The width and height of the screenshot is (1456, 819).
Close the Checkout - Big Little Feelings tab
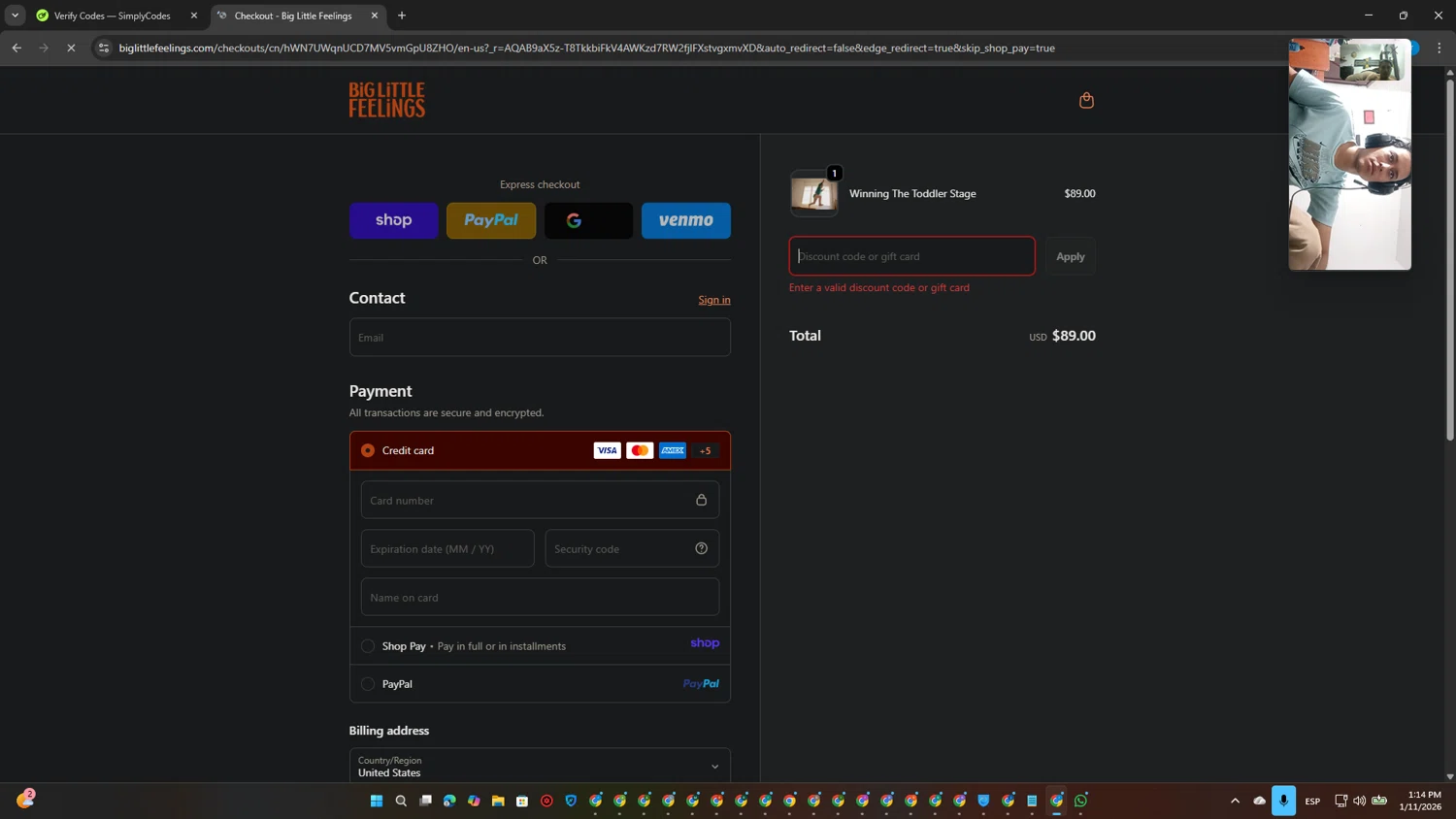click(x=375, y=16)
